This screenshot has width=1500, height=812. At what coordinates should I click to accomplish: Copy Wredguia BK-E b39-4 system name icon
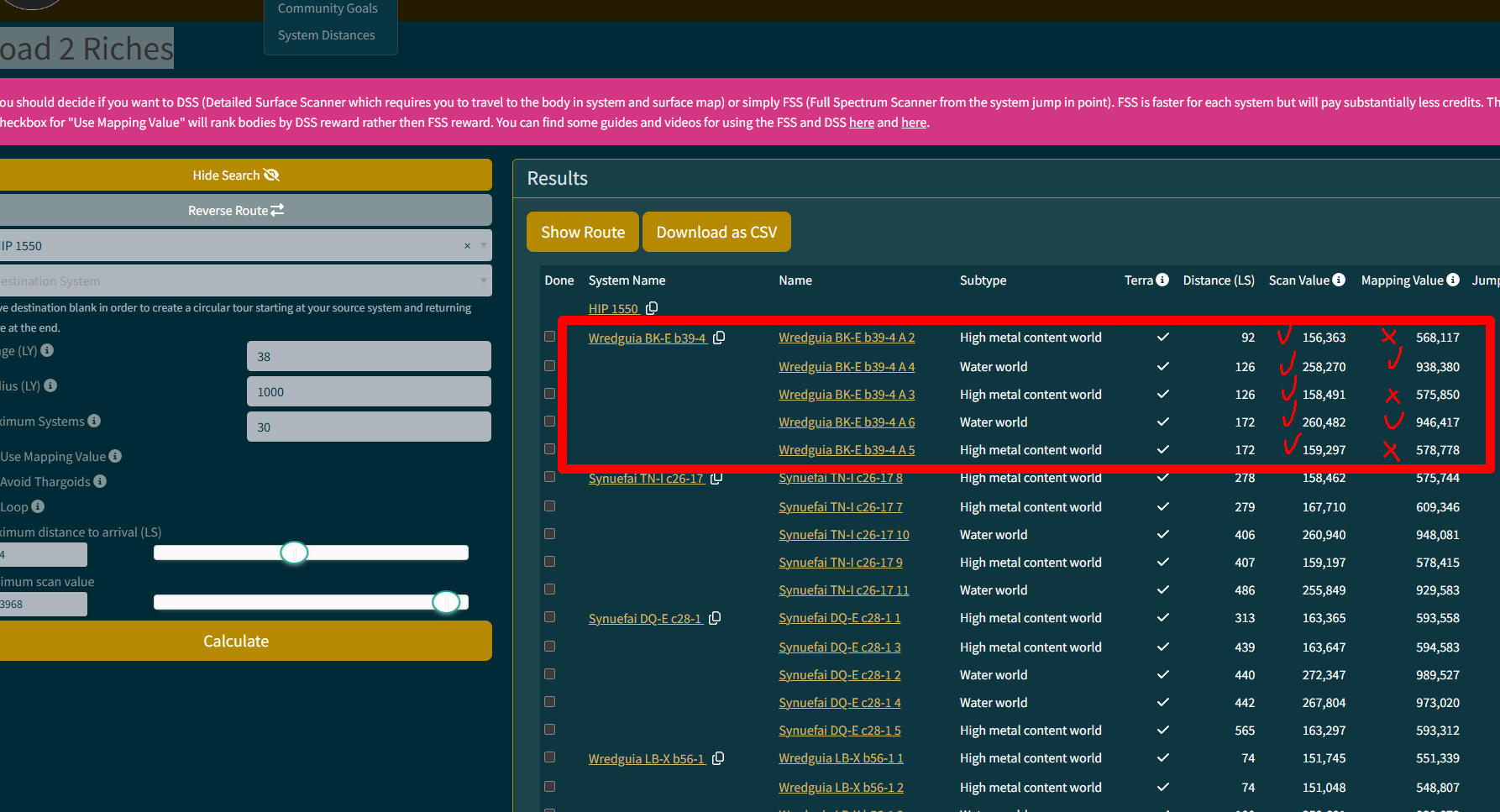(719, 338)
